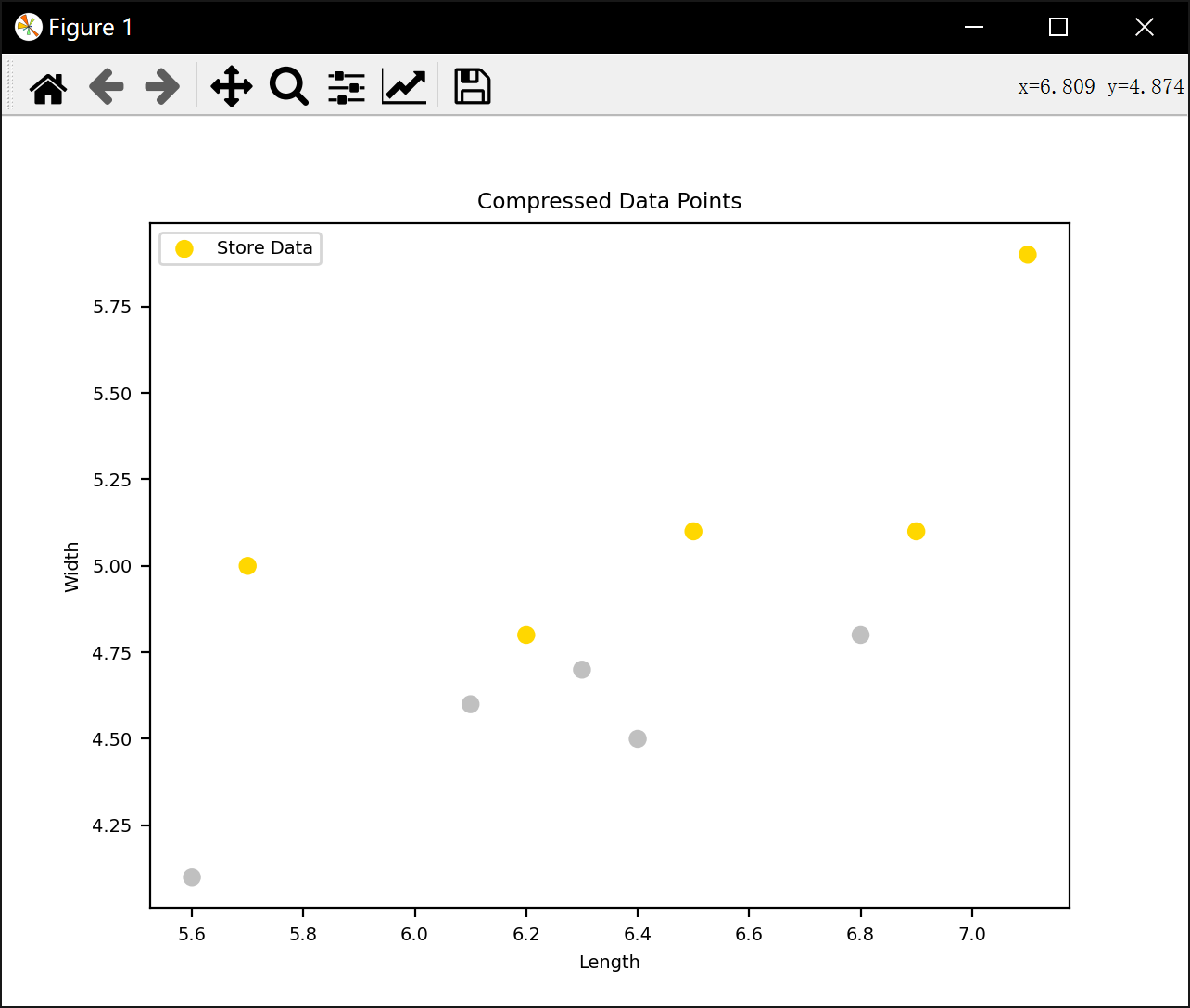
Task: Click the gray data point at length 6.8
Action: coord(861,636)
